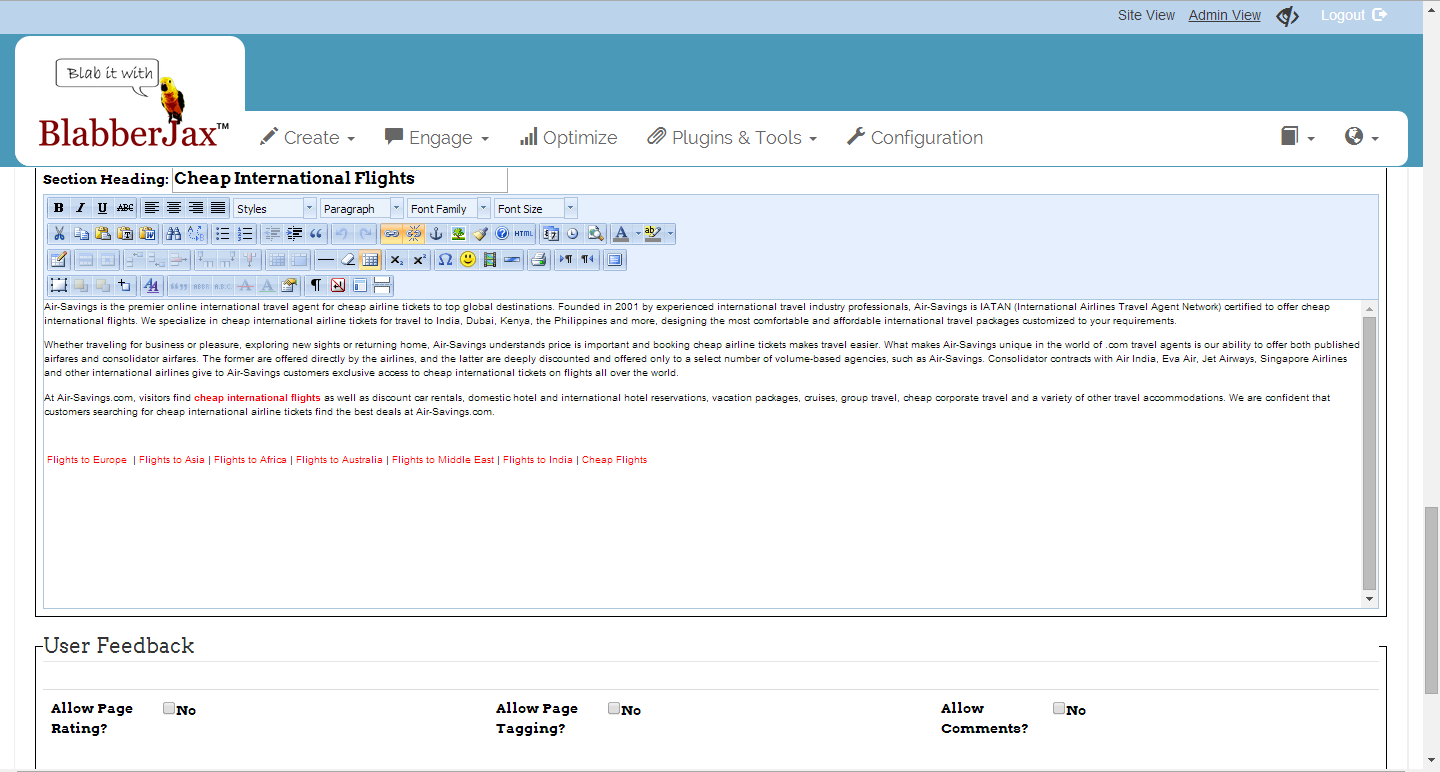This screenshot has height=772, width=1440.
Task: Click the Find binoculars icon
Action: point(173,234)
